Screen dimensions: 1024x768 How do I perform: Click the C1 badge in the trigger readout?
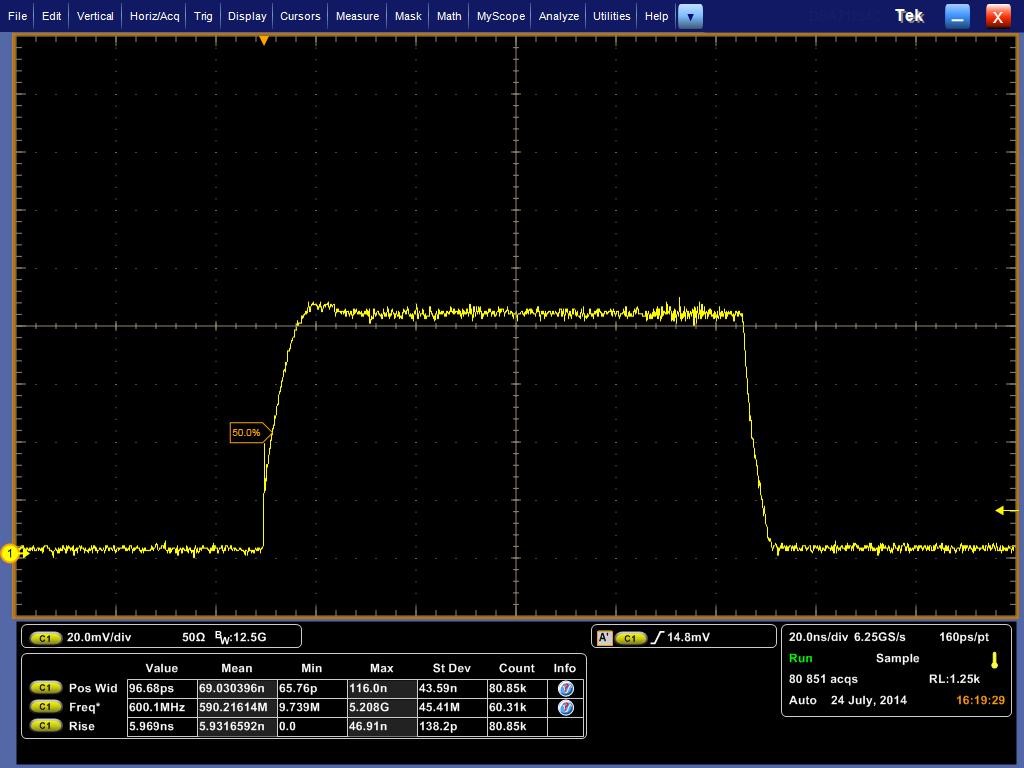pyautogui.click(x=630, y=637)
